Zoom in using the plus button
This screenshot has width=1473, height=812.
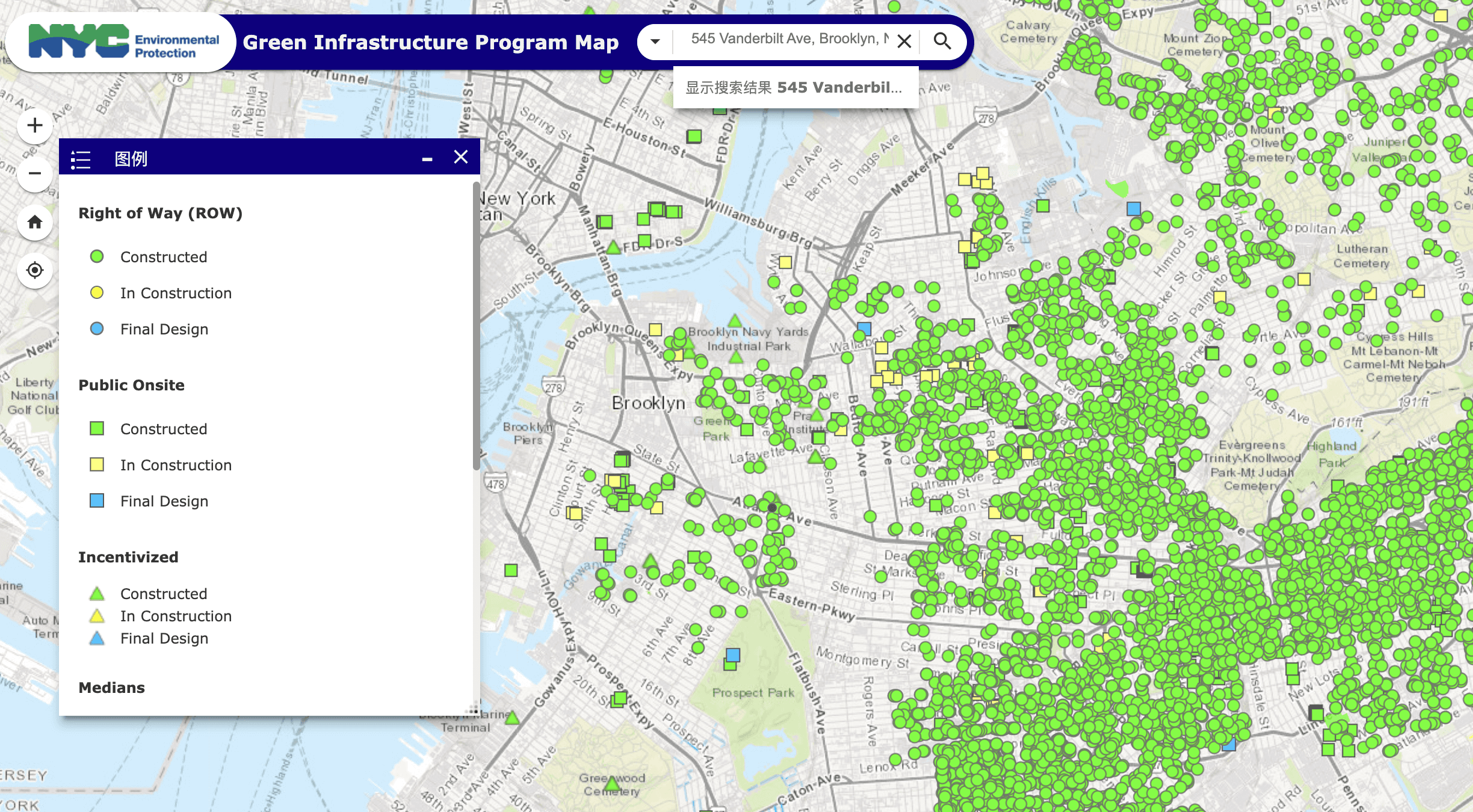pos(35,126)
